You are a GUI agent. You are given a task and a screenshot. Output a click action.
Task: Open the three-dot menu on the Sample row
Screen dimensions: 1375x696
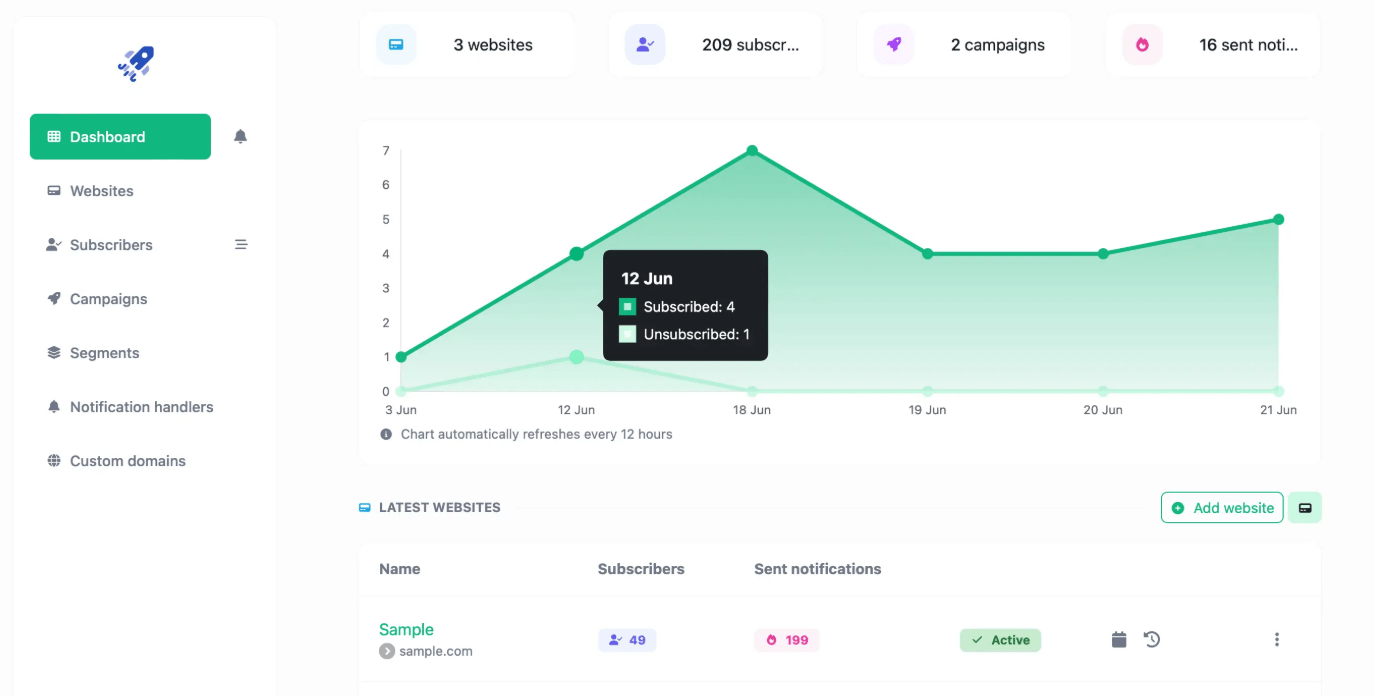[x=1276, y=638]
